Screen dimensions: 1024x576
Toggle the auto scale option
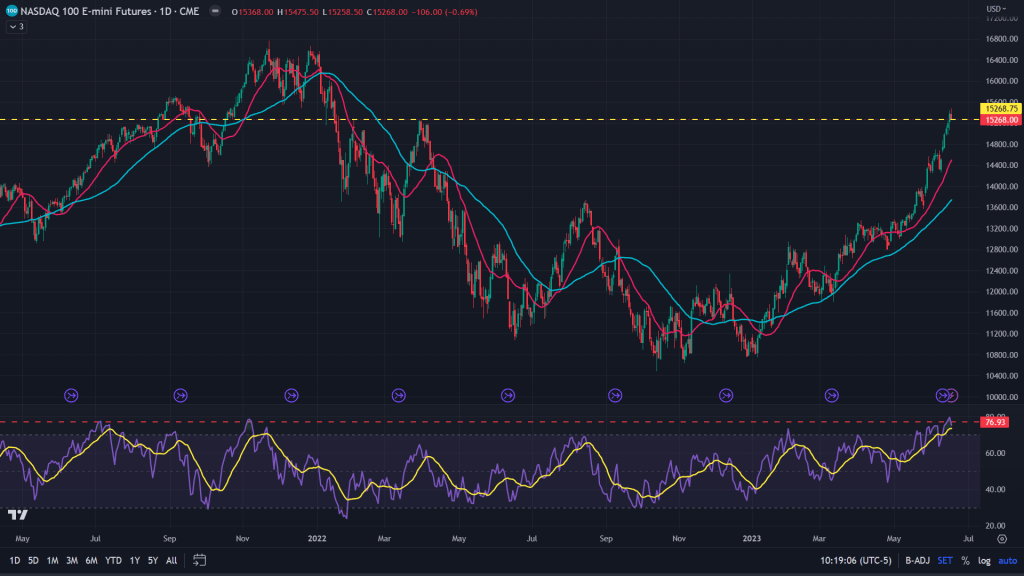click(1007, 560)
